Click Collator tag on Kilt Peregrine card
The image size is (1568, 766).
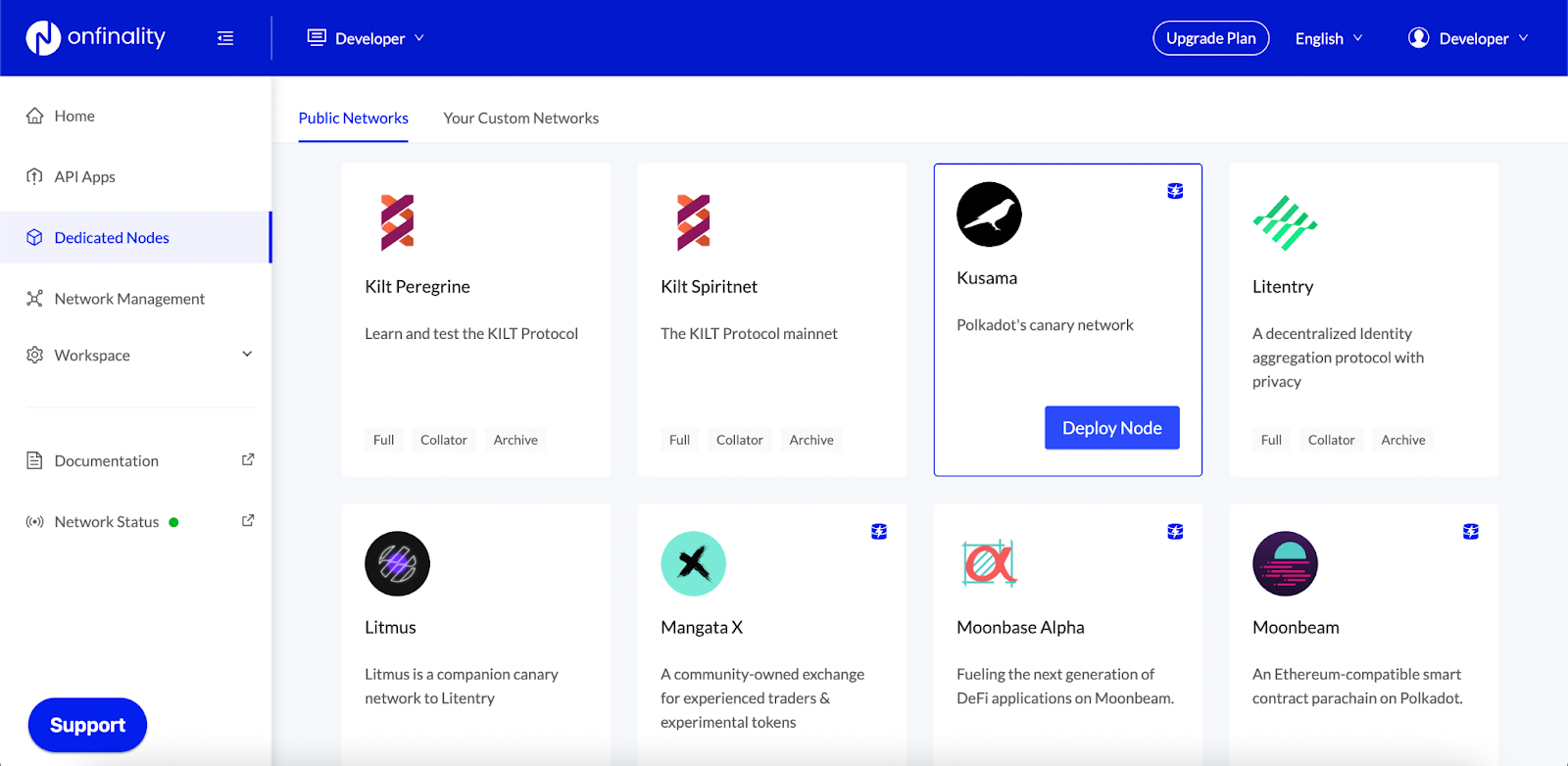(444, 440)
